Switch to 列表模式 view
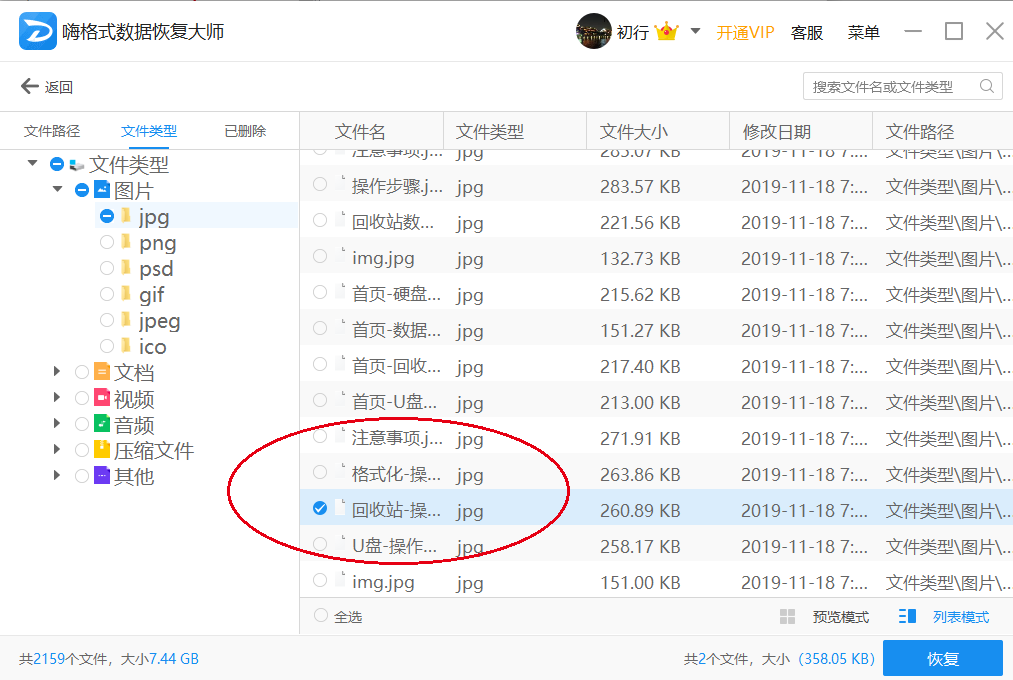 961,617
